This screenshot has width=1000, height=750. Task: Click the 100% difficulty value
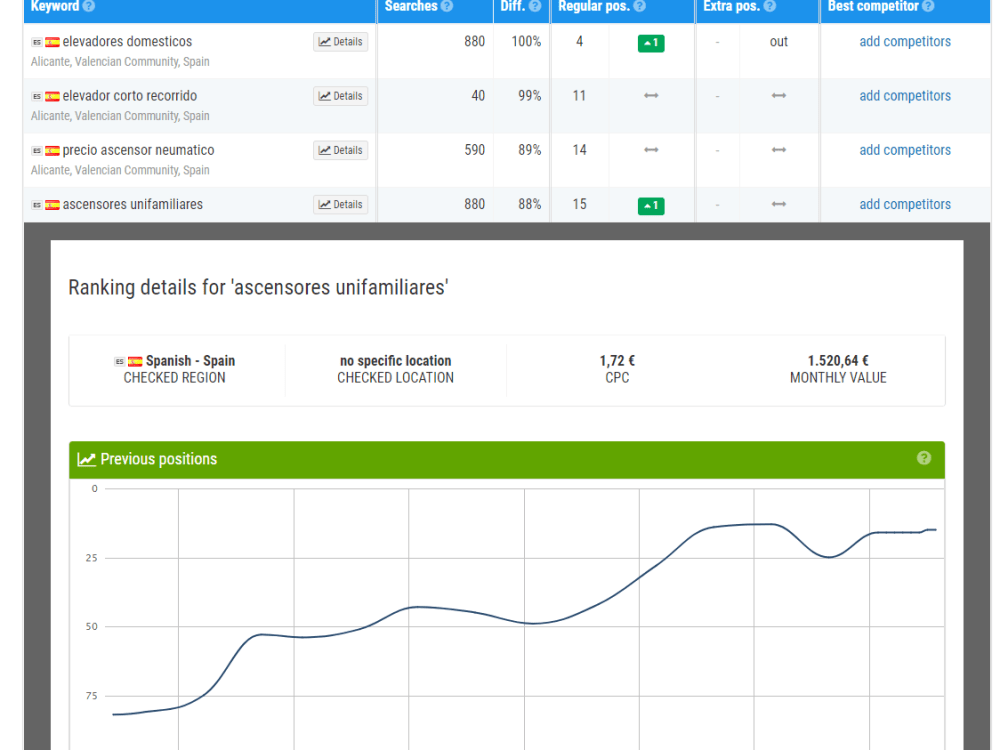pyautogui.click(x=526, y=41)
